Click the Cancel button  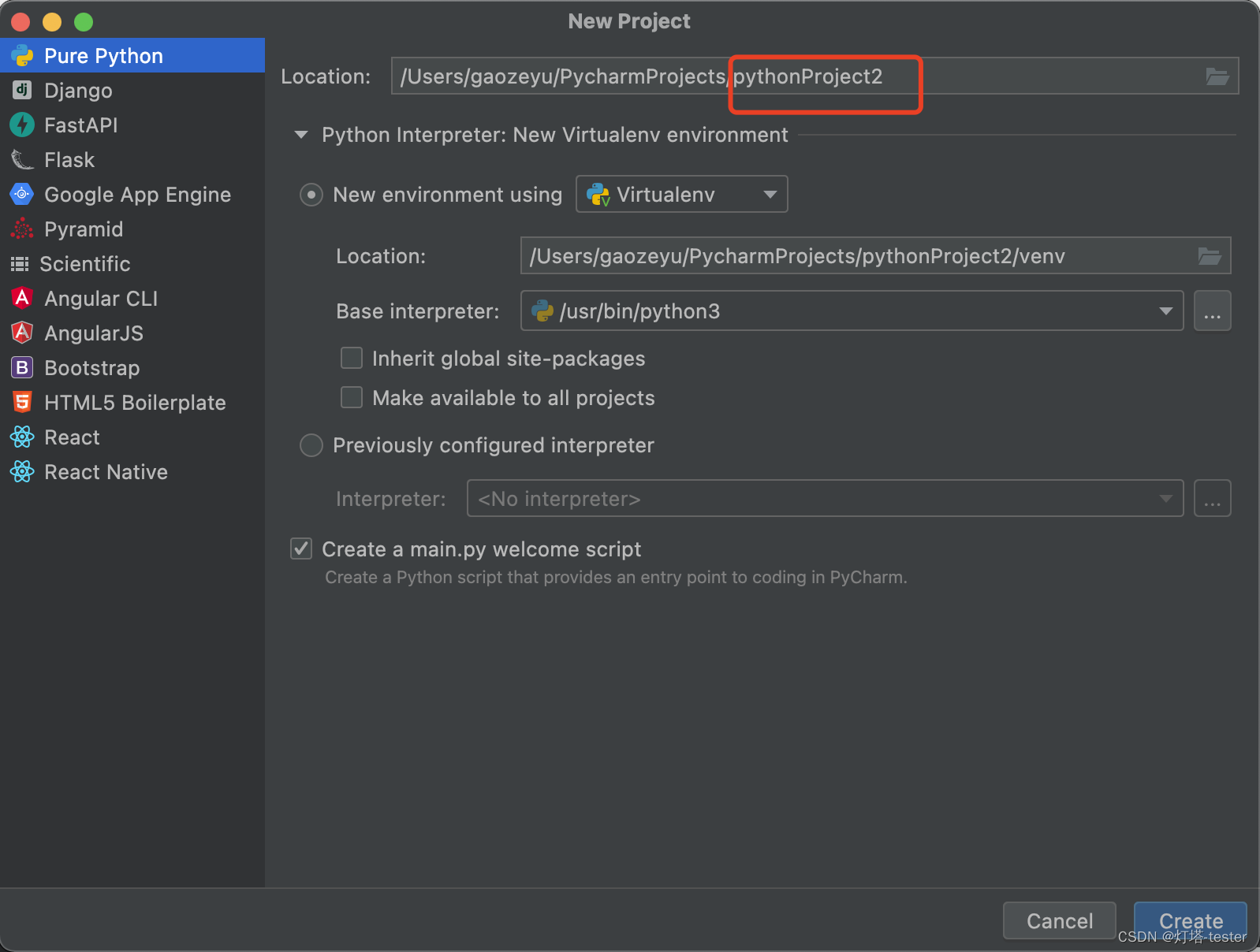click(x=1059, y=920)
